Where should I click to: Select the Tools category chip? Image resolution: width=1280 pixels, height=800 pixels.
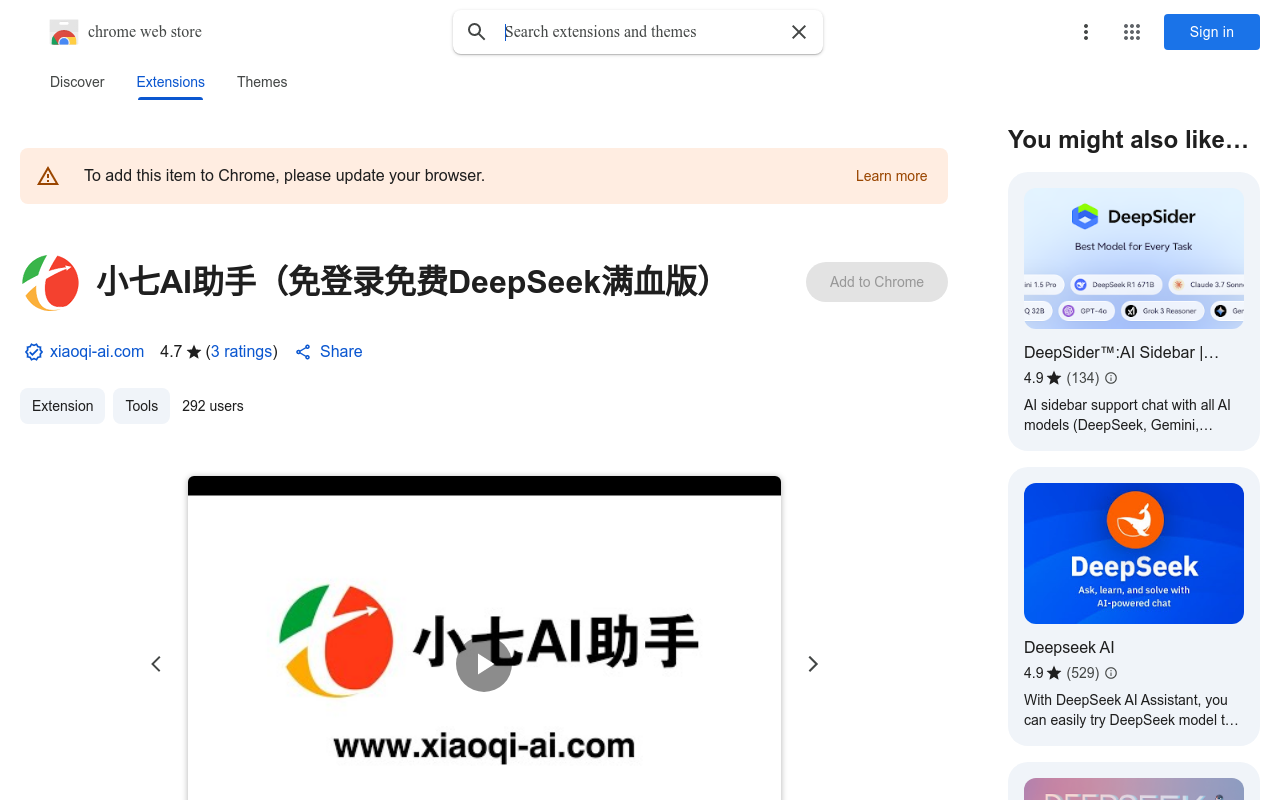[141, 406]
